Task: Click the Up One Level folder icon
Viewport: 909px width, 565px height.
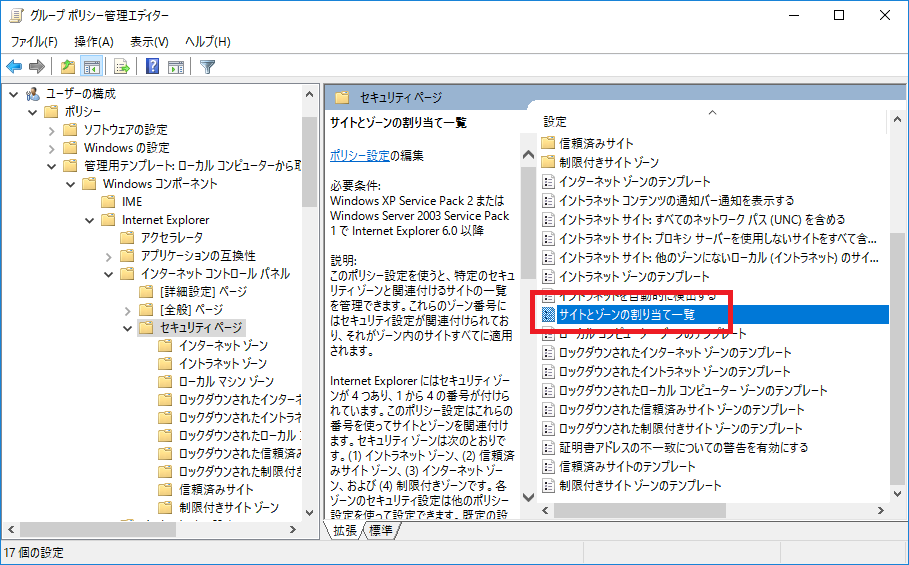Action: [x=67, y=67]
